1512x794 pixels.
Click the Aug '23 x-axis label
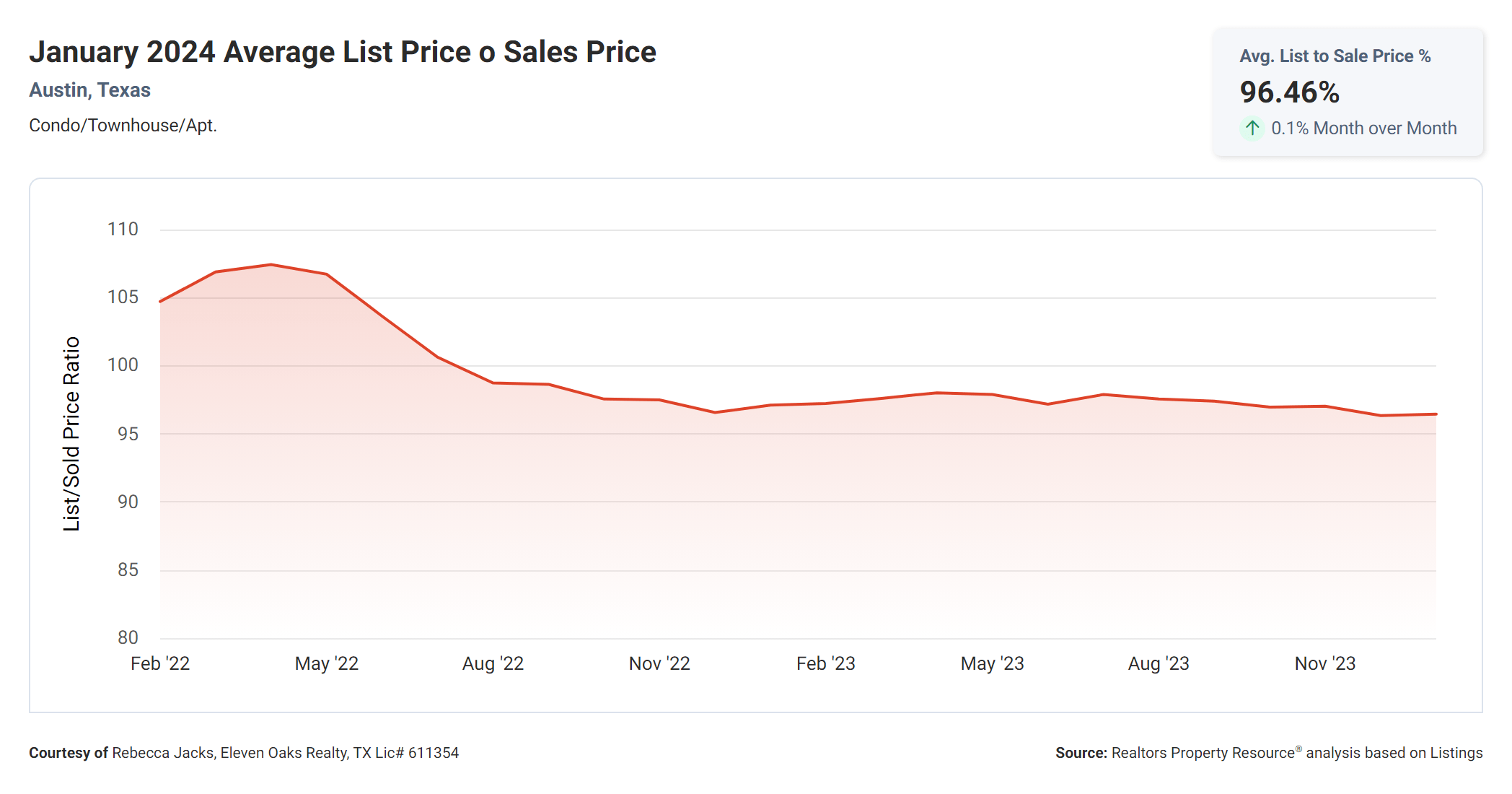pyautogui.click(x=1159, y=663)
